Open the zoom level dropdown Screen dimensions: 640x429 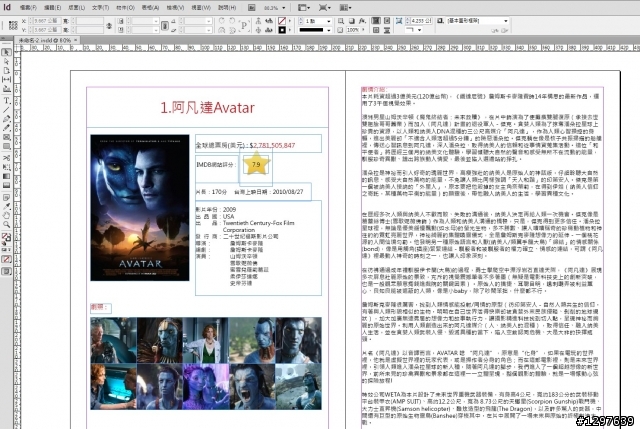[x=284, y=8]
